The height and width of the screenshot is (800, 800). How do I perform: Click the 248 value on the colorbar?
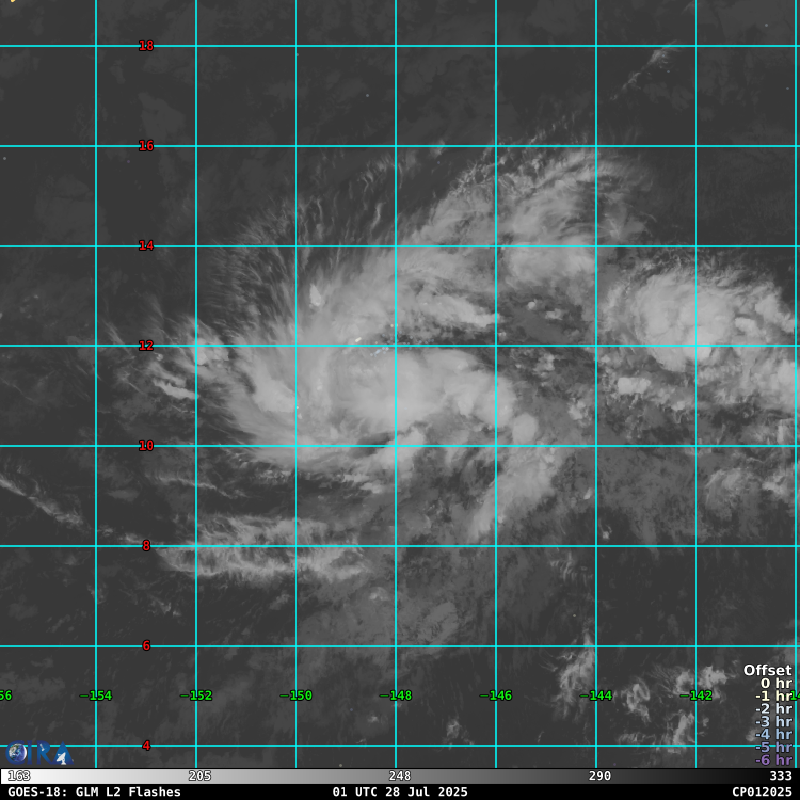[x=400, y=776]
